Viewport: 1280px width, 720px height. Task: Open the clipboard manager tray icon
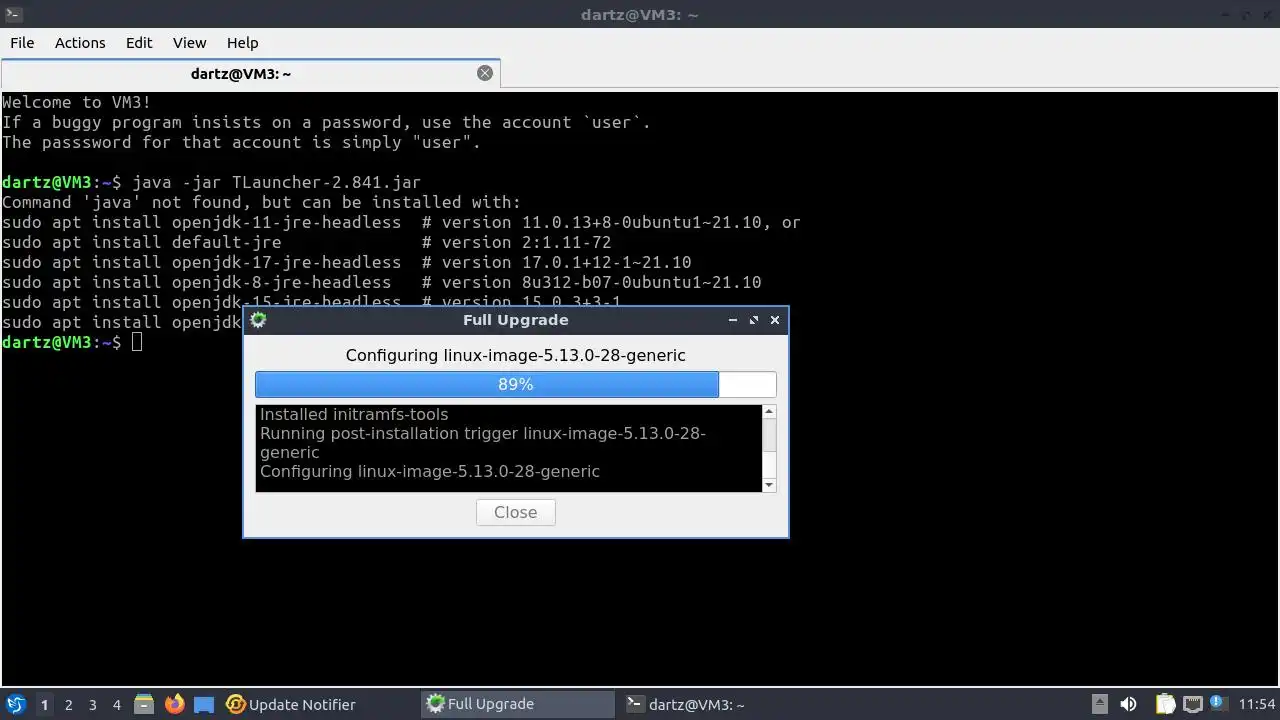tap(1165, 704)
